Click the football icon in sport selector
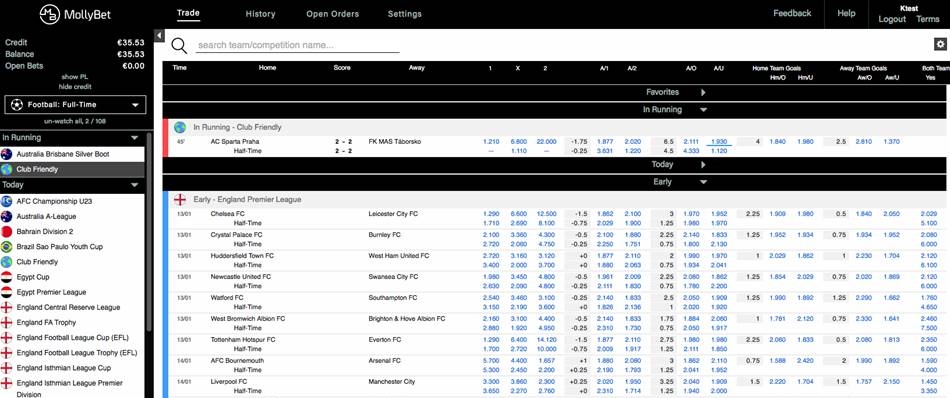The width and height of the screenshot is (950, 398). 16,105
